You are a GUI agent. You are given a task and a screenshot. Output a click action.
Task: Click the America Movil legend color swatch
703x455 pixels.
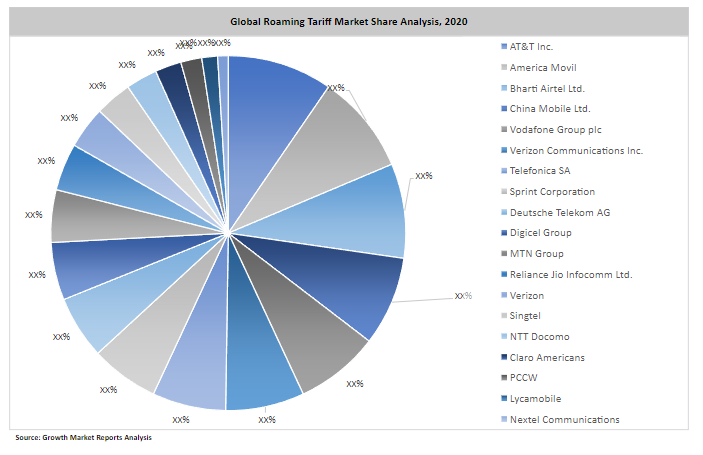point(504,67)
